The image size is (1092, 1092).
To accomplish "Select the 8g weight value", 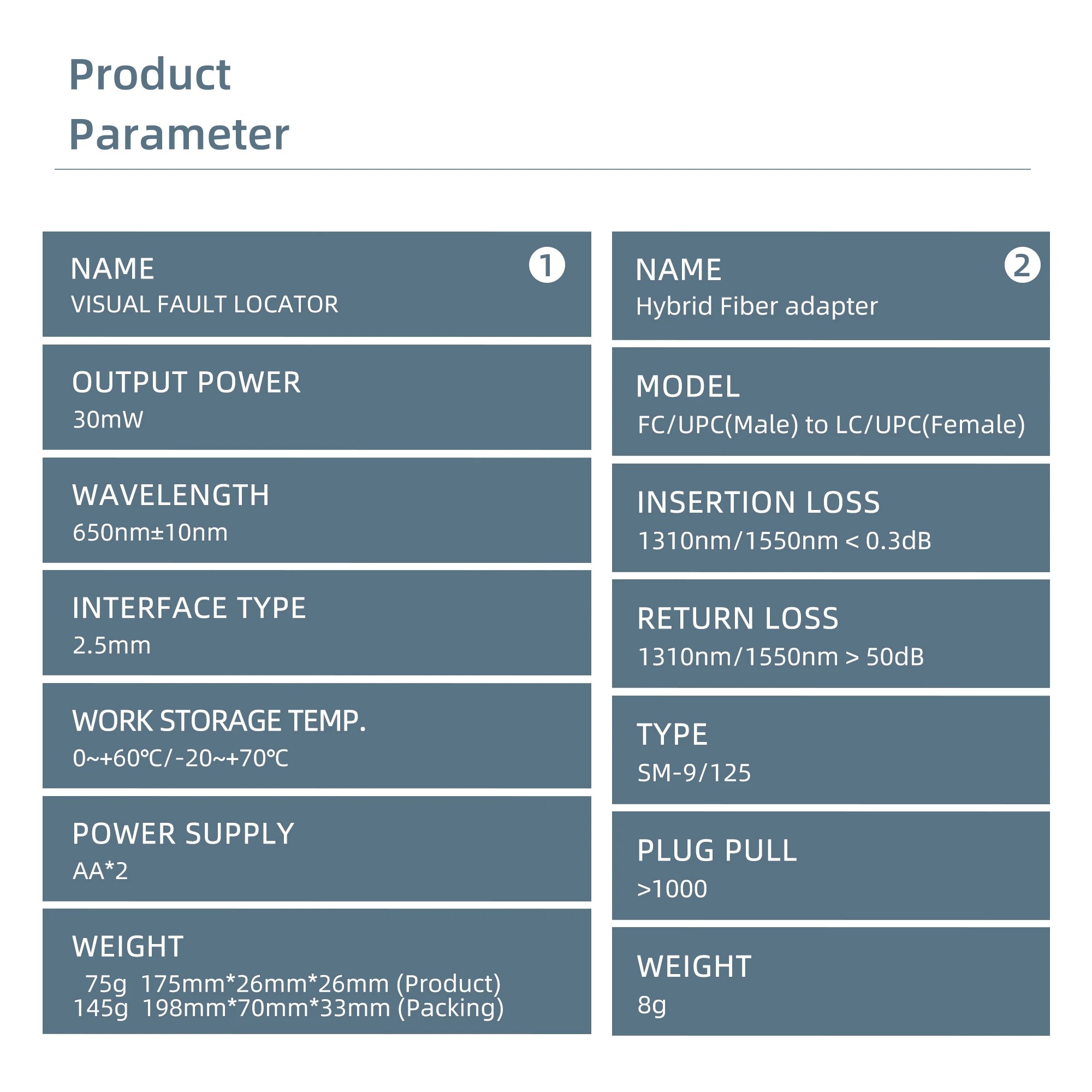I will point(652,1006).
